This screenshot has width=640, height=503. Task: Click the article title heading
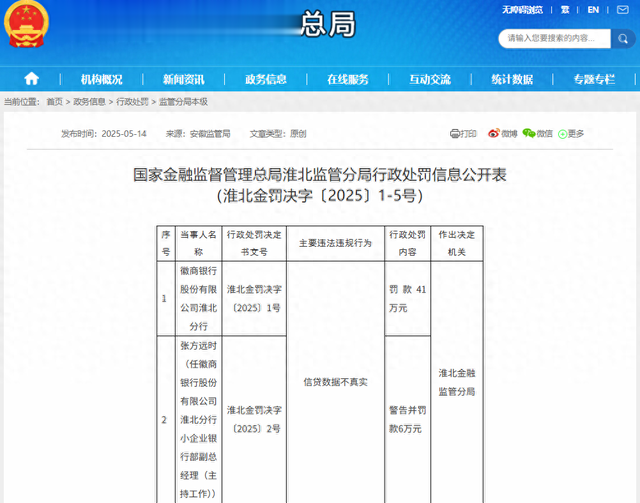click(x=320, y=175)
